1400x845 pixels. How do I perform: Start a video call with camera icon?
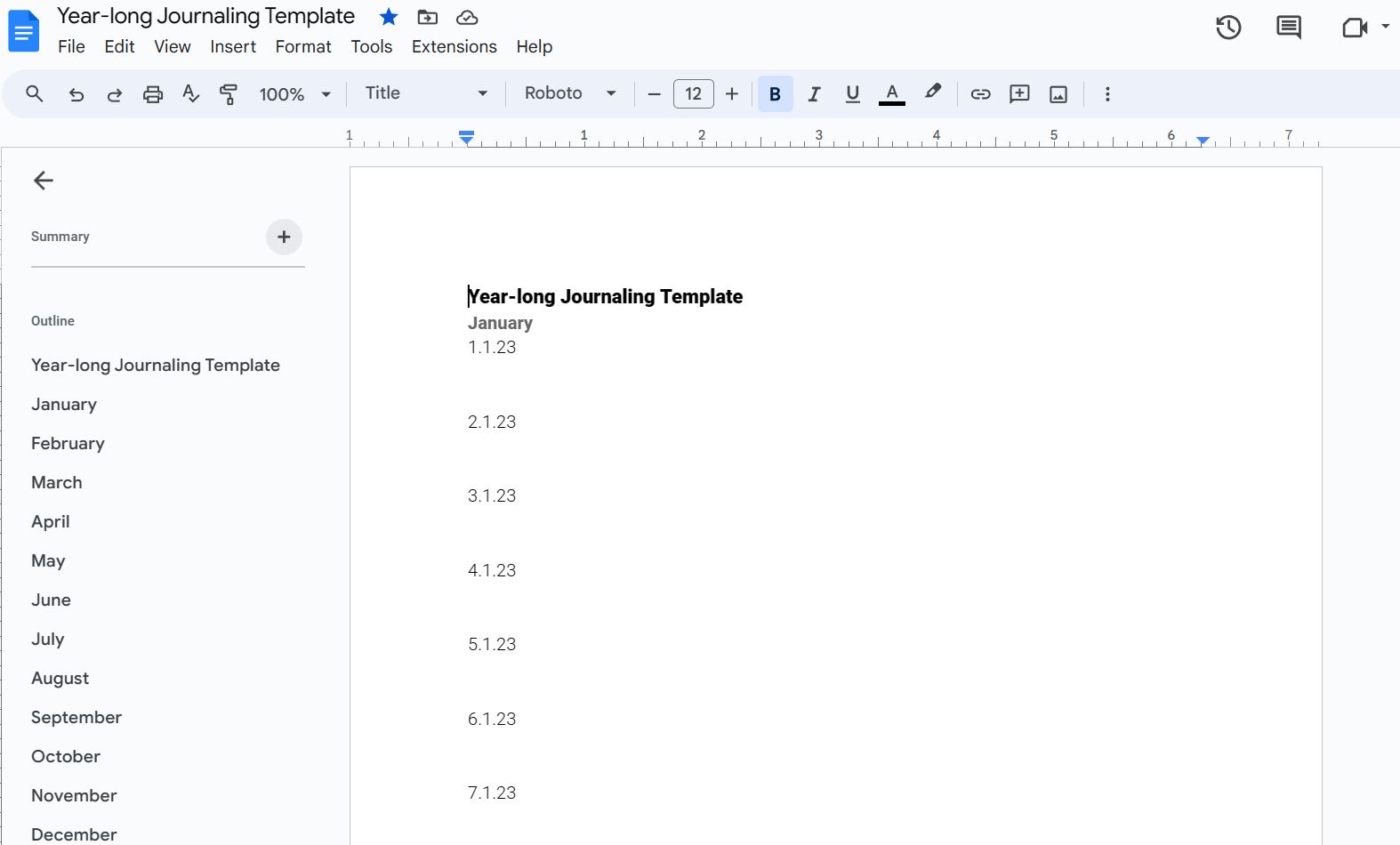point(1354,28)
